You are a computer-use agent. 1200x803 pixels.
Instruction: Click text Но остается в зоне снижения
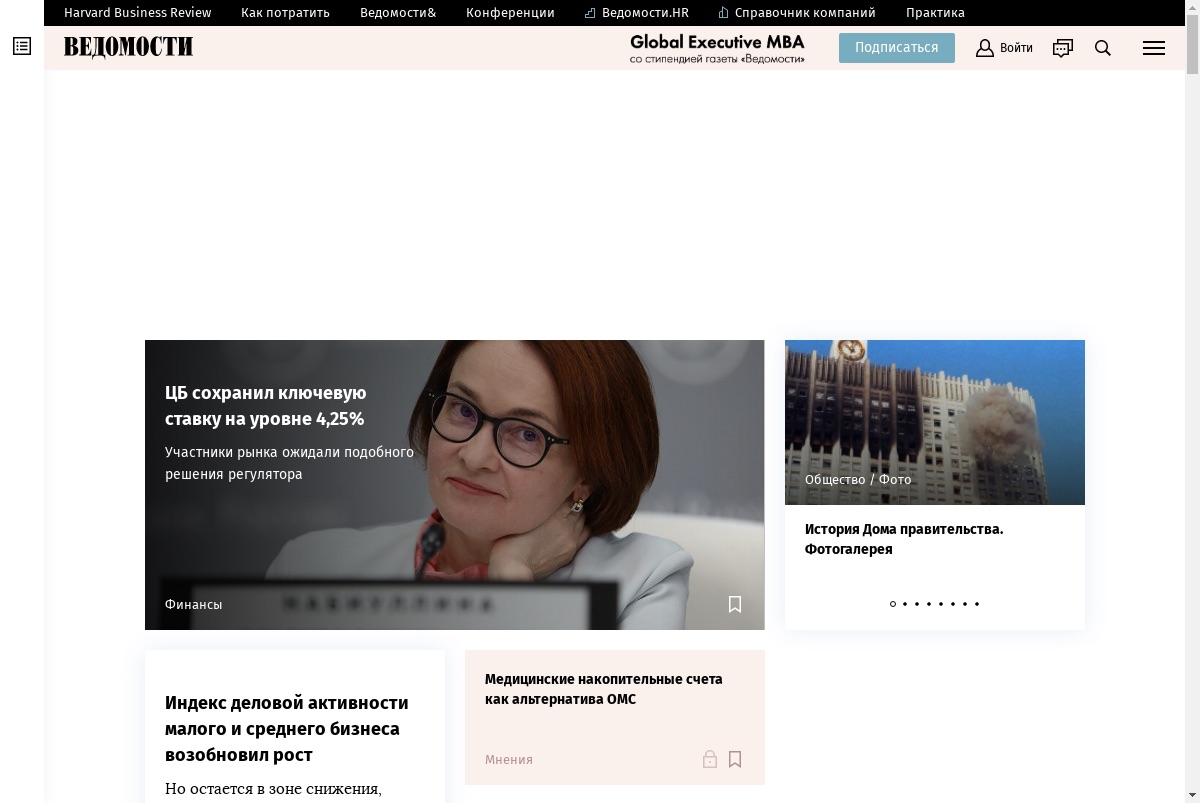273,789
